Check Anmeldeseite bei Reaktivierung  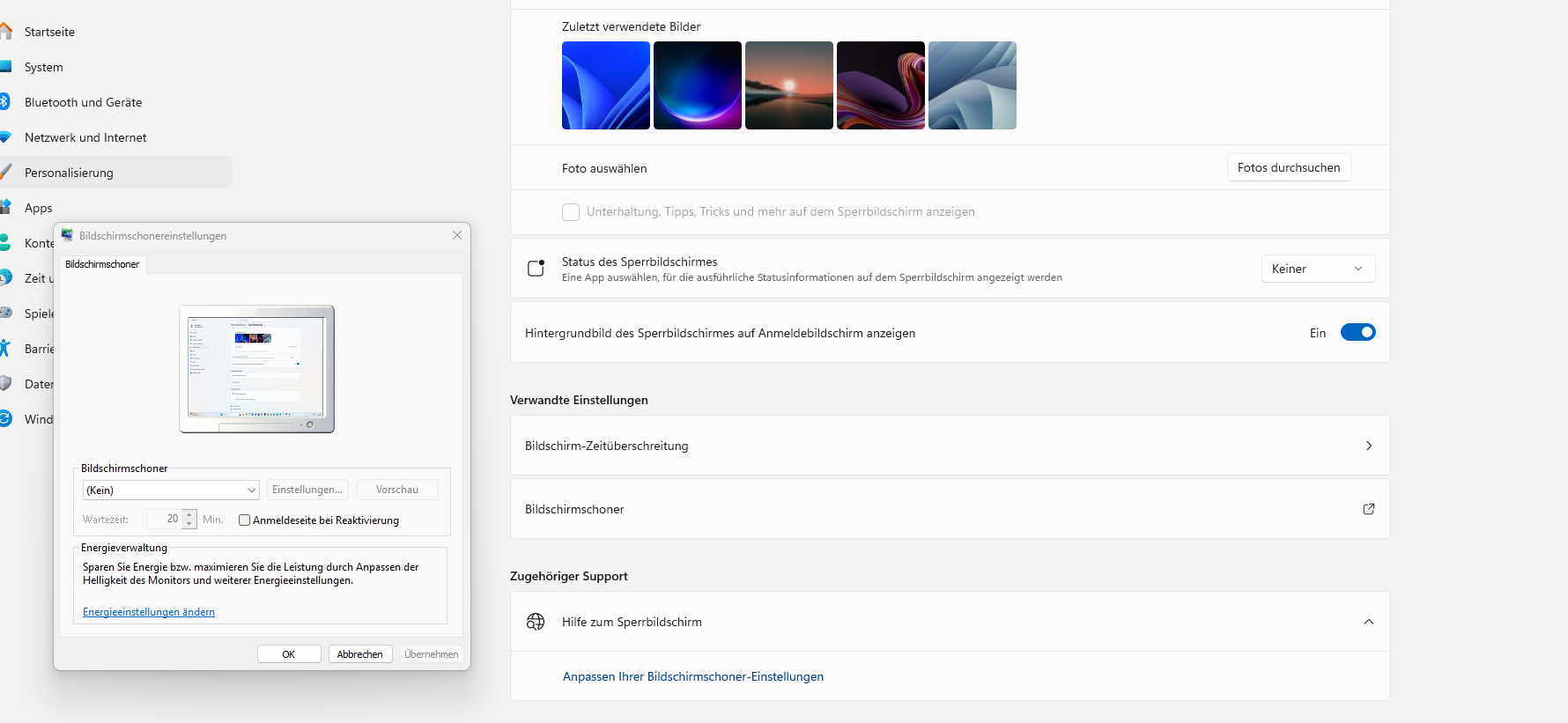(244, 520)
